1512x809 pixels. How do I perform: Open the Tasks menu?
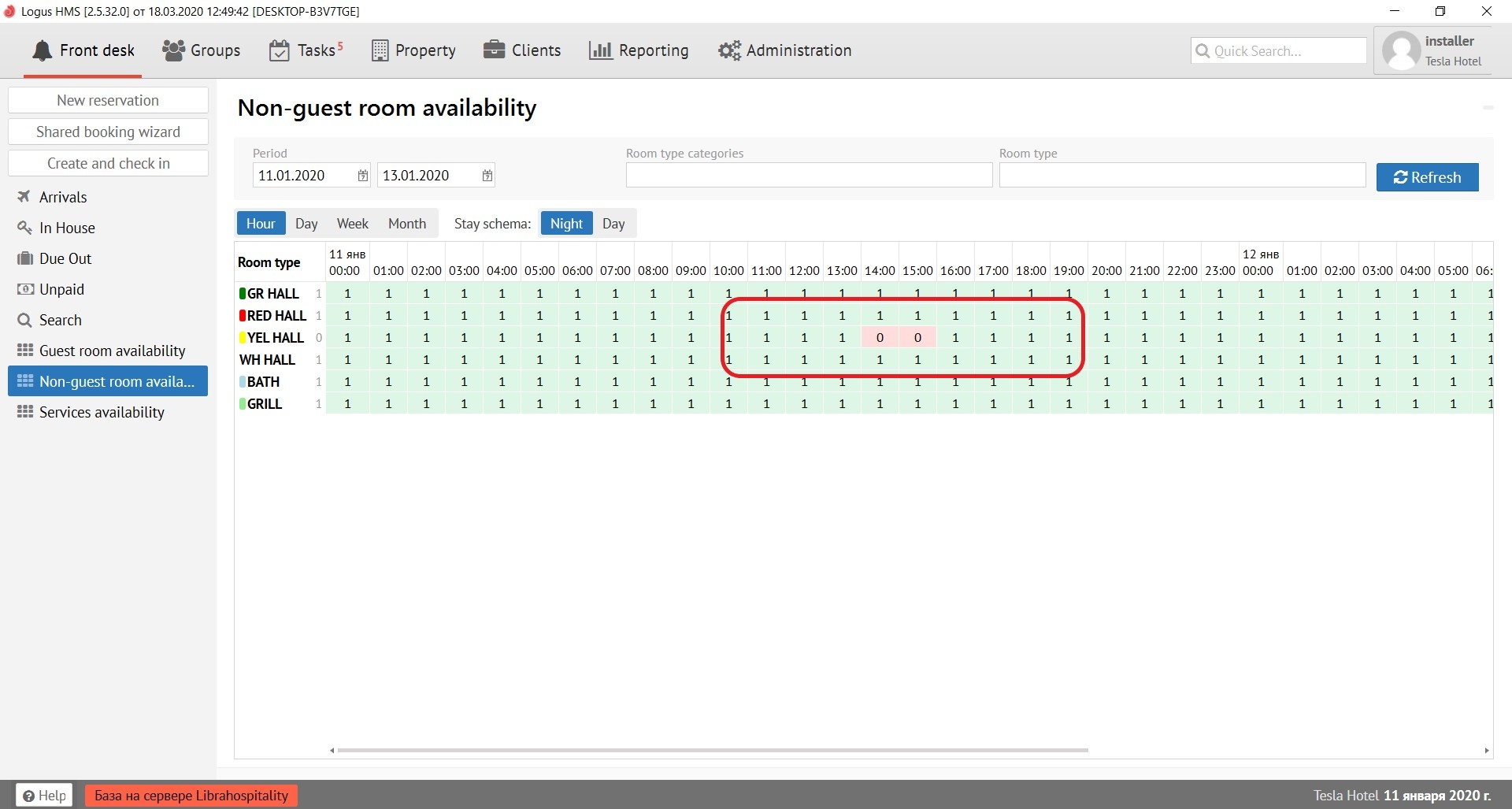pyautogui.click(x=306, y=50)
